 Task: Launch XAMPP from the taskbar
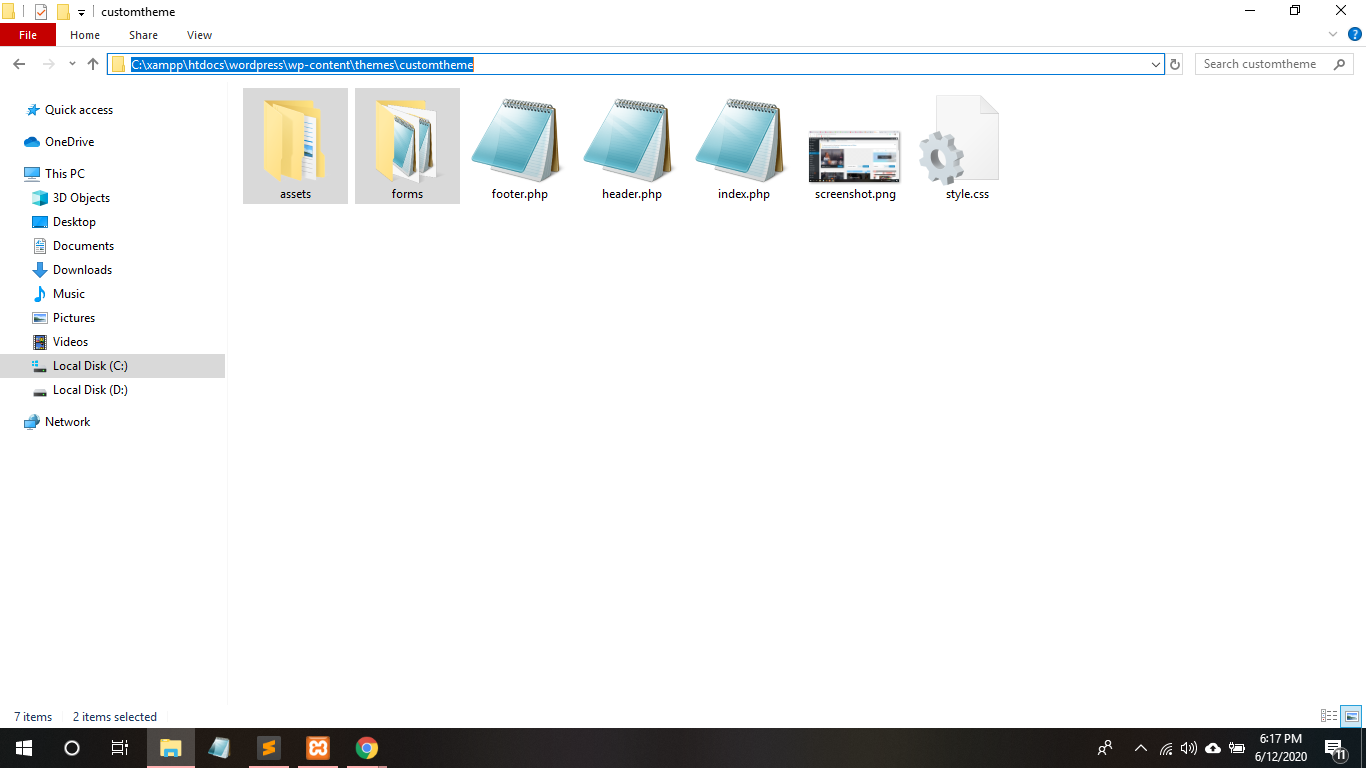tap(318, 748)
